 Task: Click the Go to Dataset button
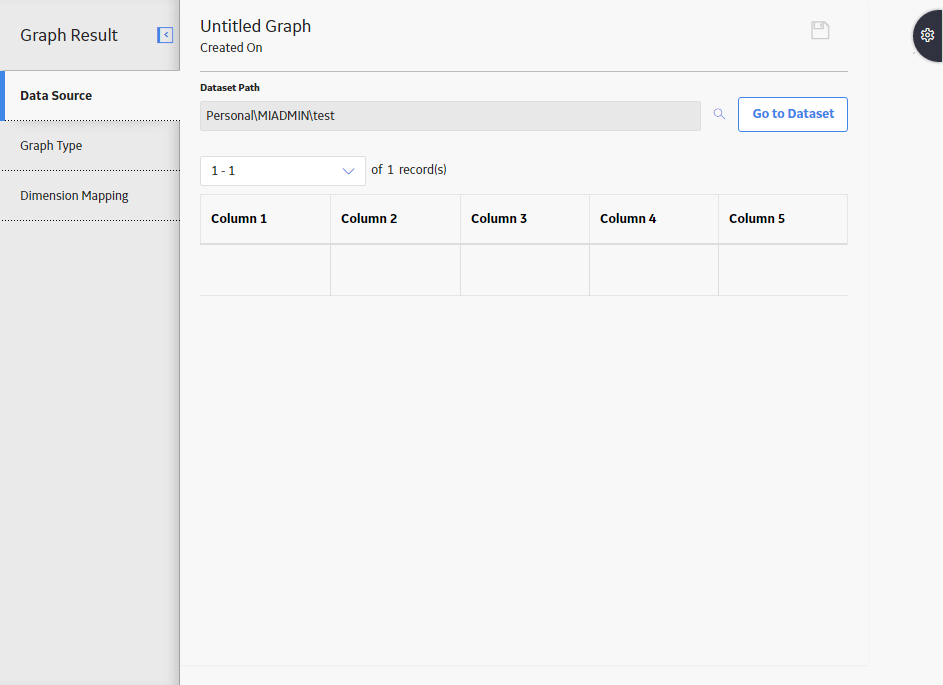pos(793,114)
